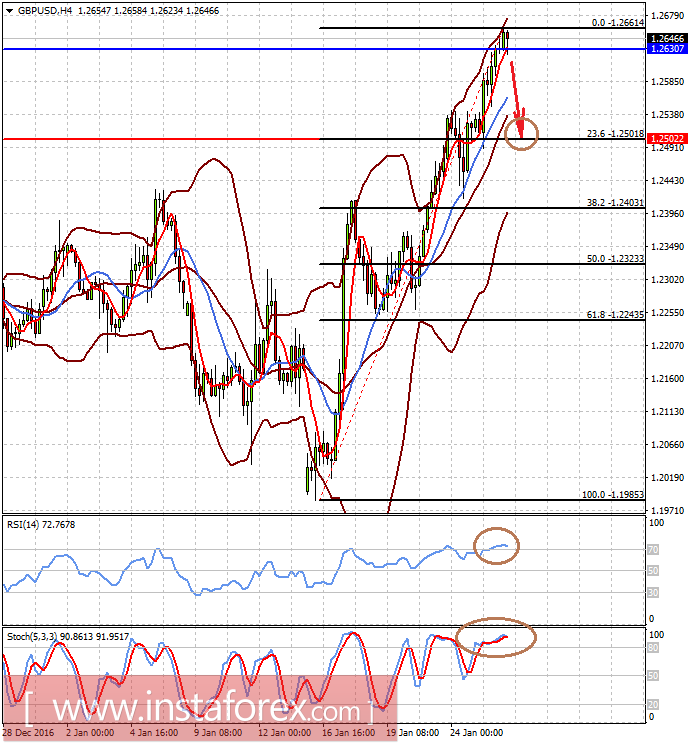The image size is (688, 744).
Task: Click the 4 Jan 16:00 time axis label
Action: tap(154, 733)
